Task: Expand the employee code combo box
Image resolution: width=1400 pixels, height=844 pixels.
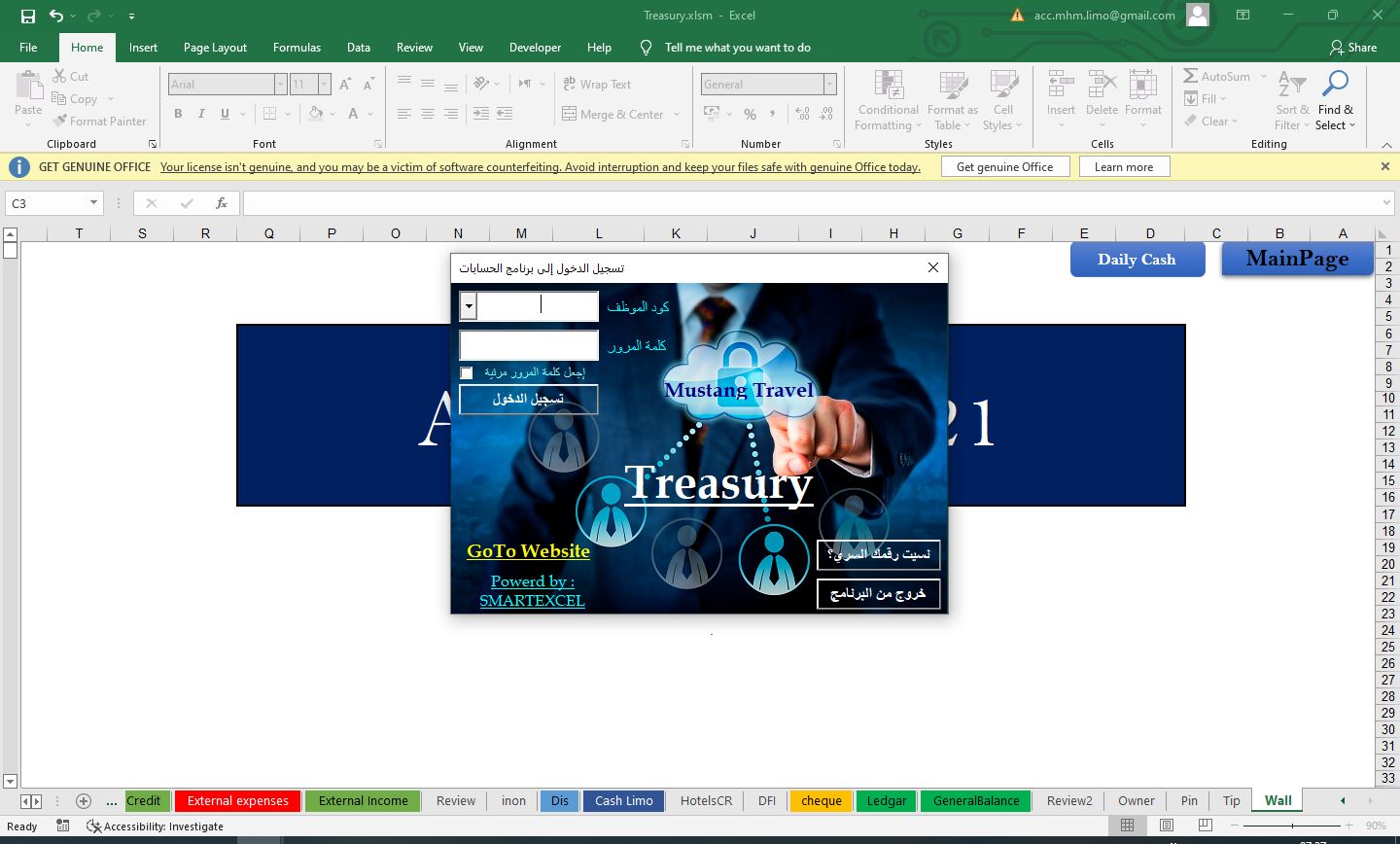Action: (469, 306)
